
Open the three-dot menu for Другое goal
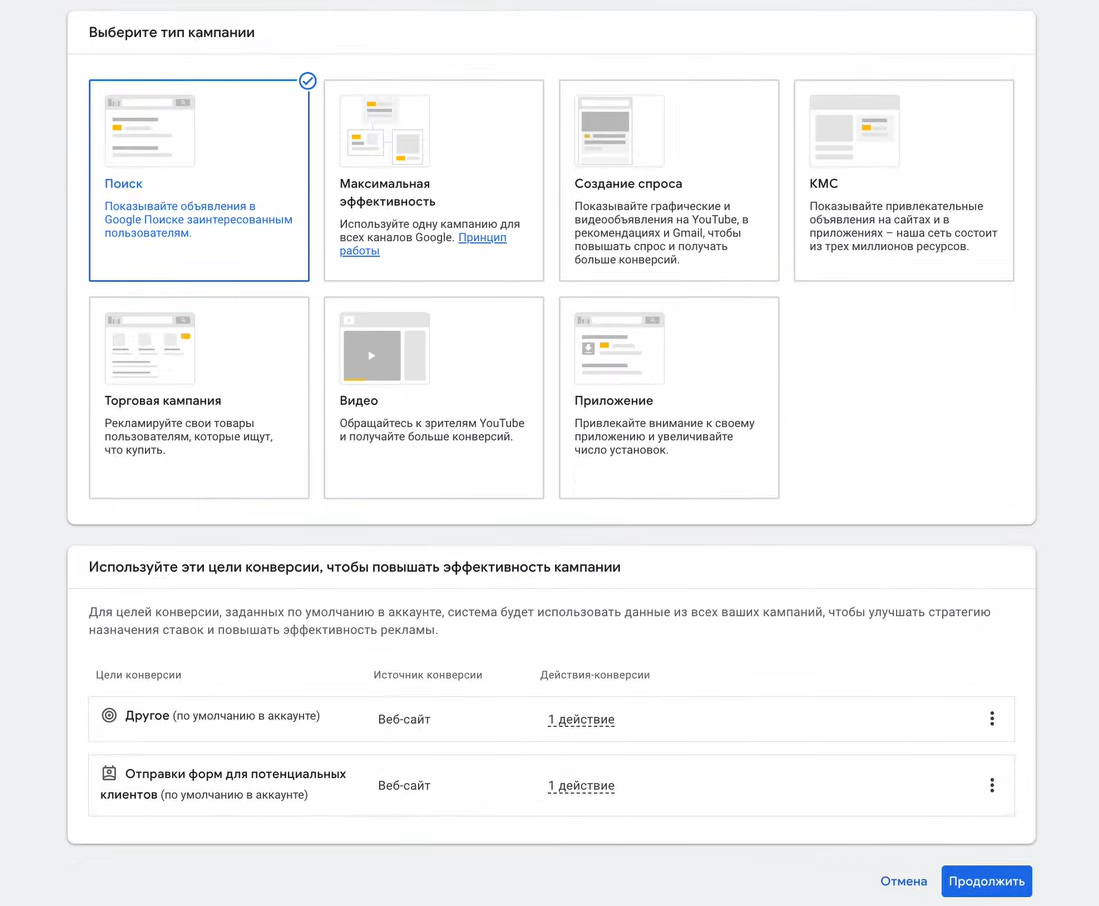[x=992, y=717]
